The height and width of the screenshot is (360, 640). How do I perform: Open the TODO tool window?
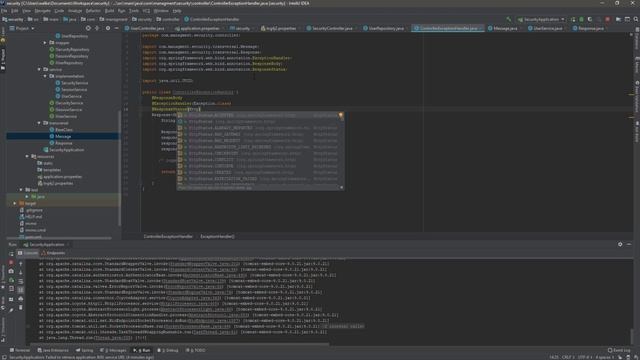click(196, 350)
